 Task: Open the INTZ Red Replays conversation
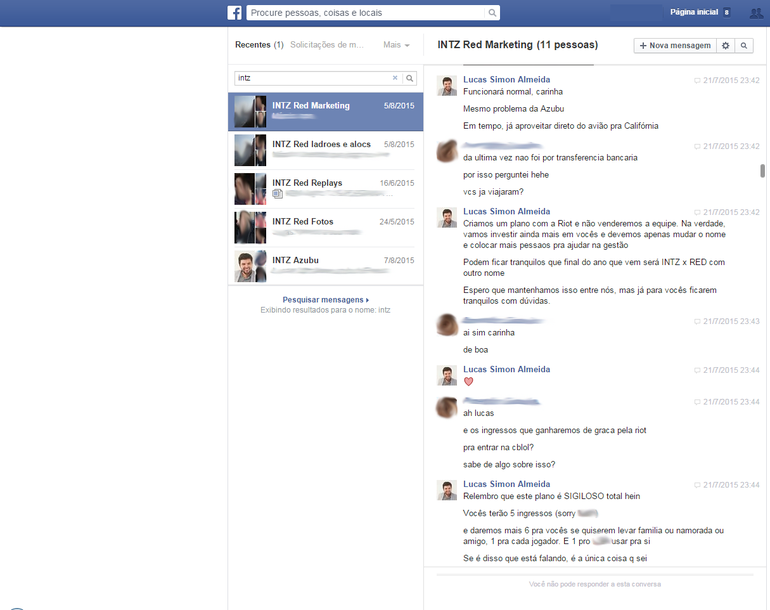coord(326,189)
